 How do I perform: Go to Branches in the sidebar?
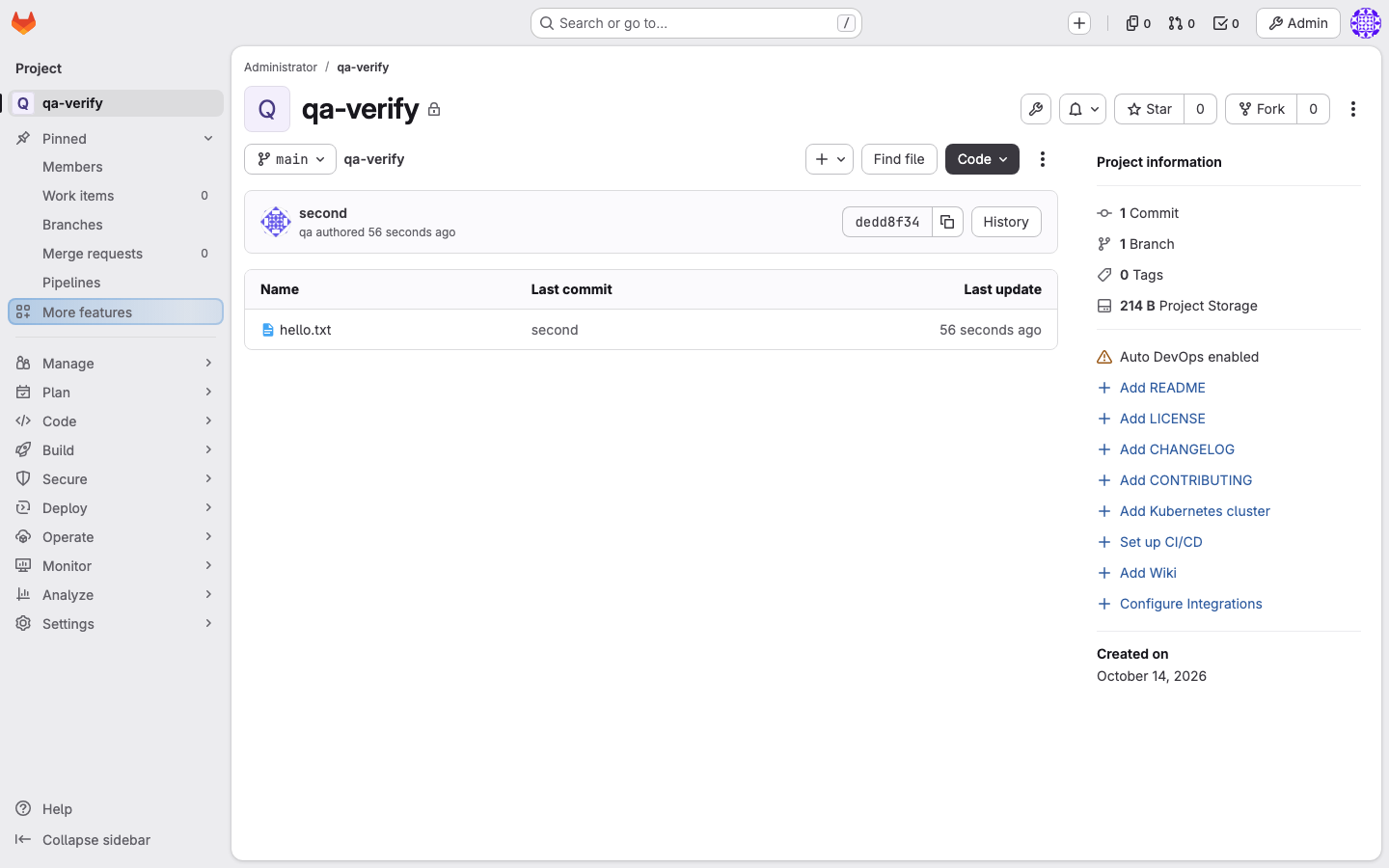tap(116, 225)
